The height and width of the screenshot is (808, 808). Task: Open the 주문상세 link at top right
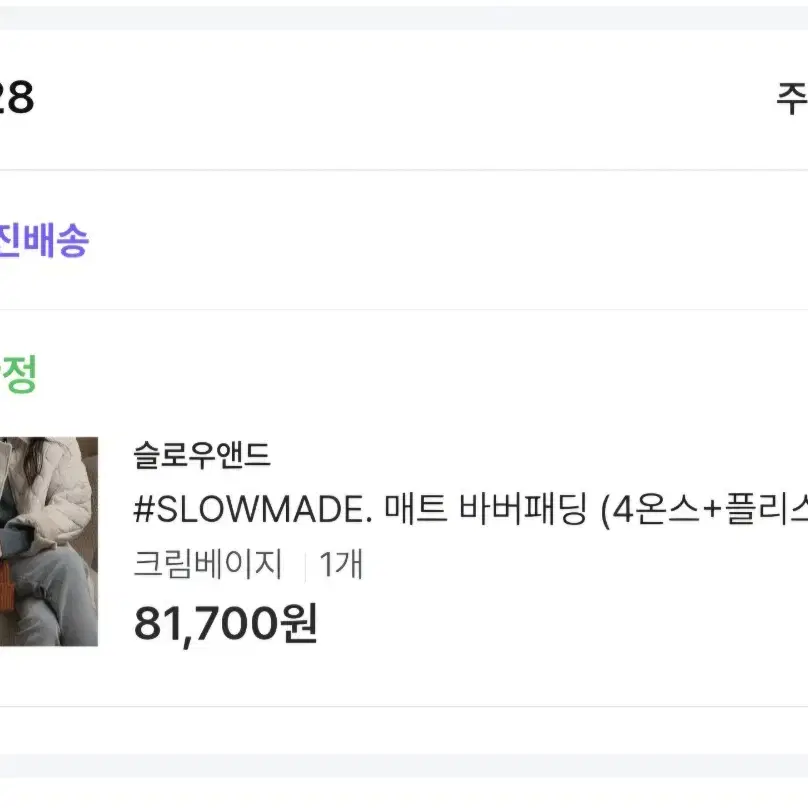793,98
